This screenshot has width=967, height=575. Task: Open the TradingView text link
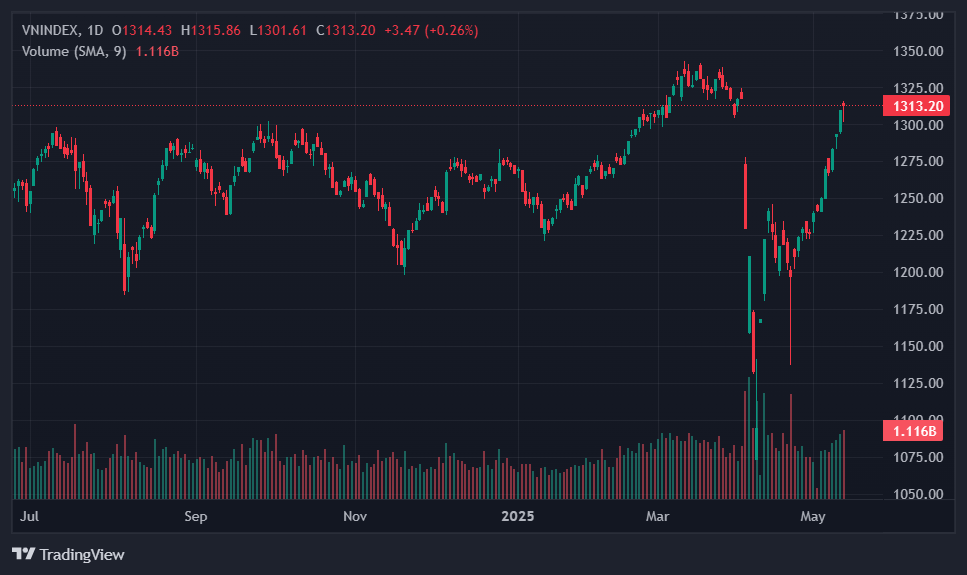(x=82, y=555)
